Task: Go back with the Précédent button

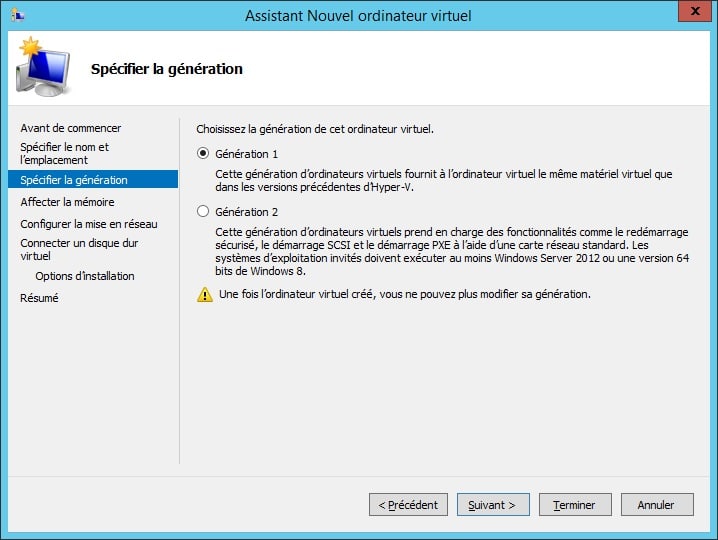Action: (x=408, y=505)
